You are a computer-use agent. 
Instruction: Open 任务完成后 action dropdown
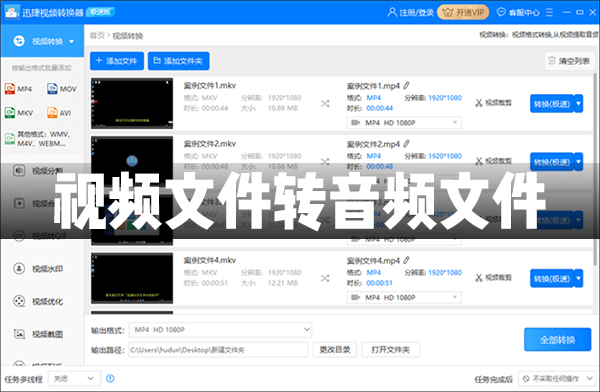(558, 379)
